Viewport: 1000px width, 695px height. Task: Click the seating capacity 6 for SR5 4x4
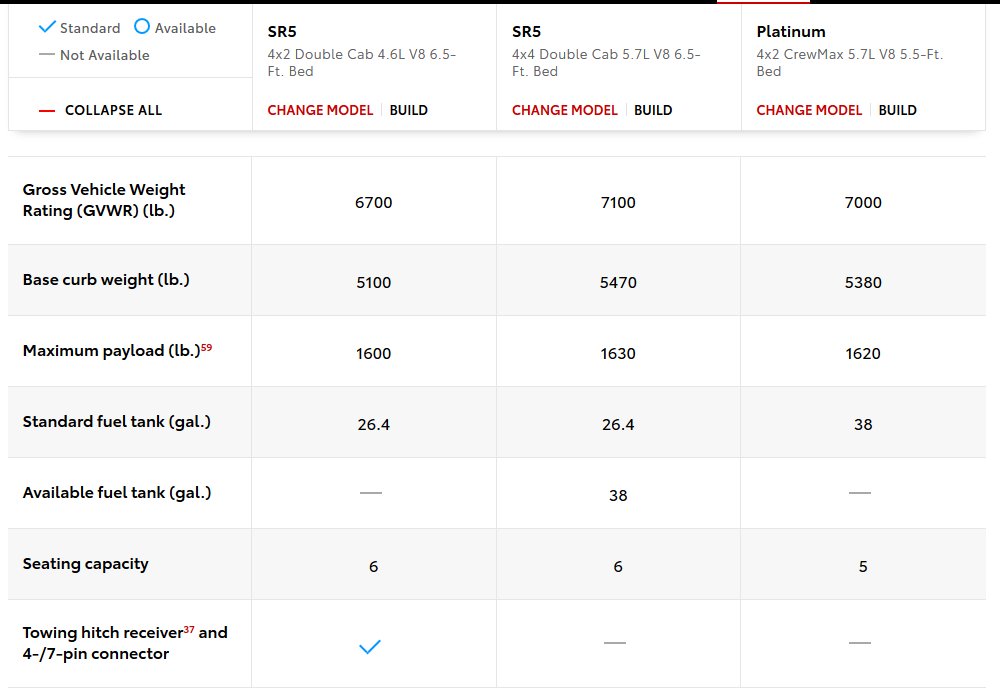point(618,567)
